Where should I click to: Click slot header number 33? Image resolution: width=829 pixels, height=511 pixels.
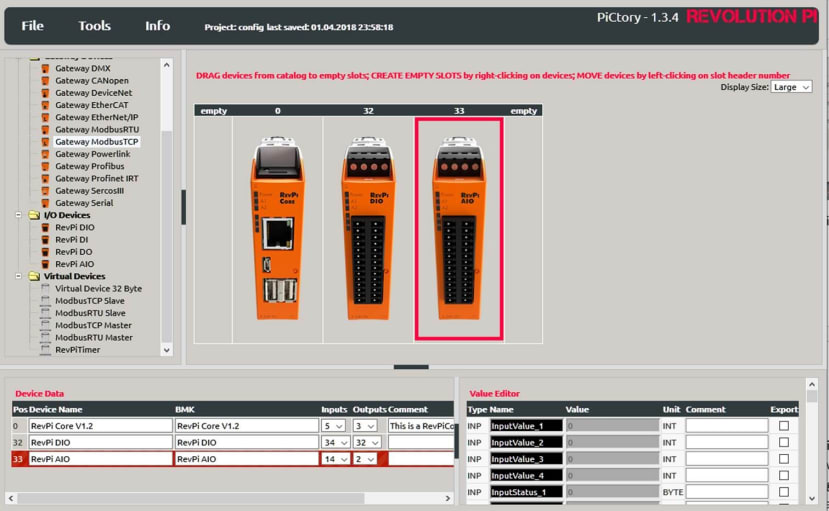point(459,111)
